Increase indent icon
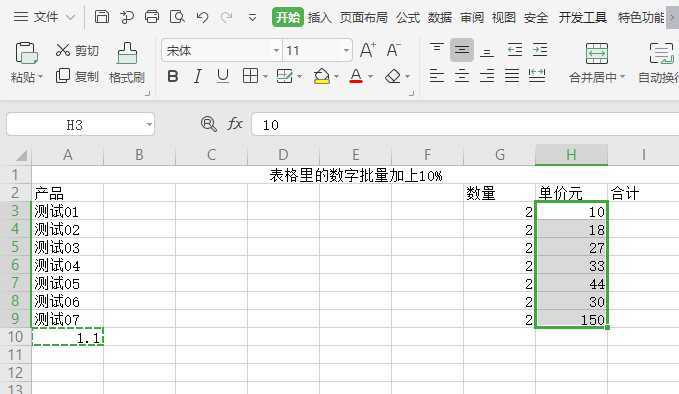This screenshot has width=679, height=394. point(540,50)
